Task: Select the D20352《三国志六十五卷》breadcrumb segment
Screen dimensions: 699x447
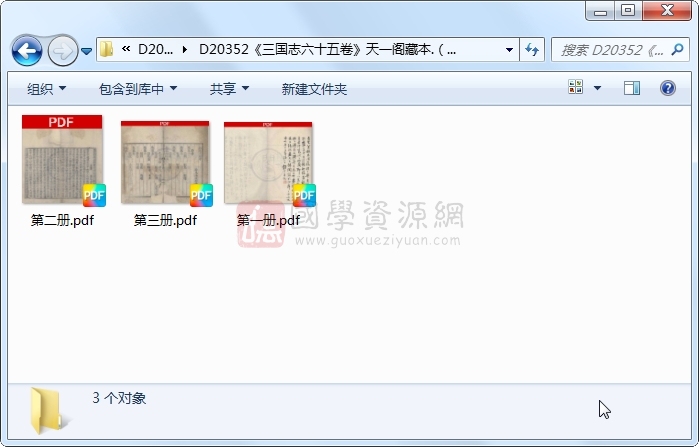Action: pyautogui.click(x=327, y=49)
